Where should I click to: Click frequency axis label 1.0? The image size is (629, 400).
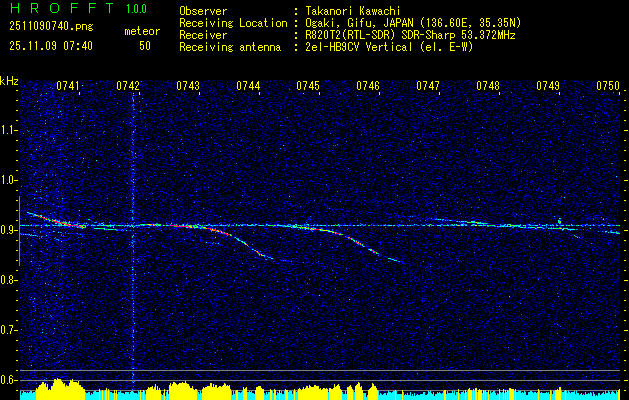[9, 180]
